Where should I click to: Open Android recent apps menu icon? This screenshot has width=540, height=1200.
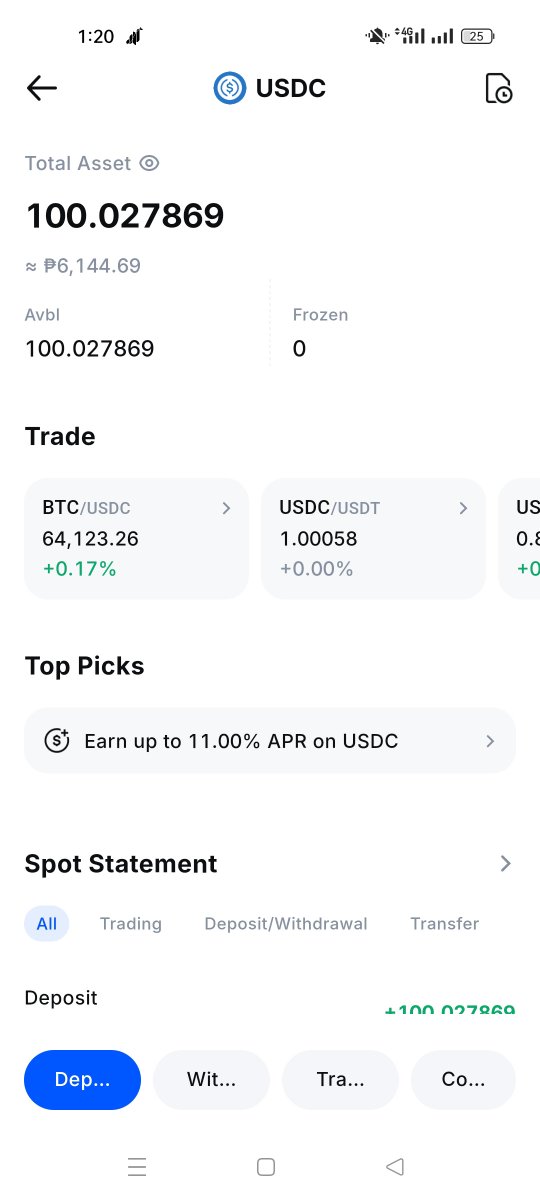[137, 1166]
